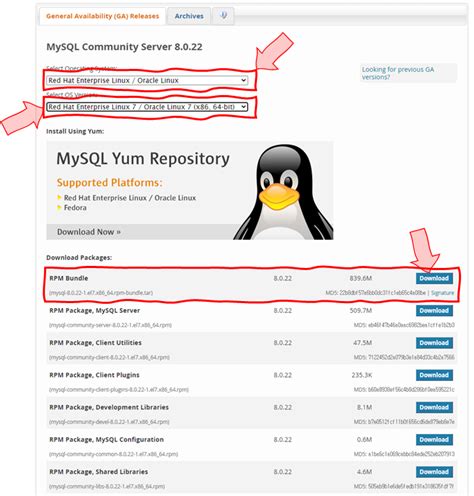Select 'RPM Package, MySQL Server' title text
Viewport: 474px width, 496px height.
(94, 310)
